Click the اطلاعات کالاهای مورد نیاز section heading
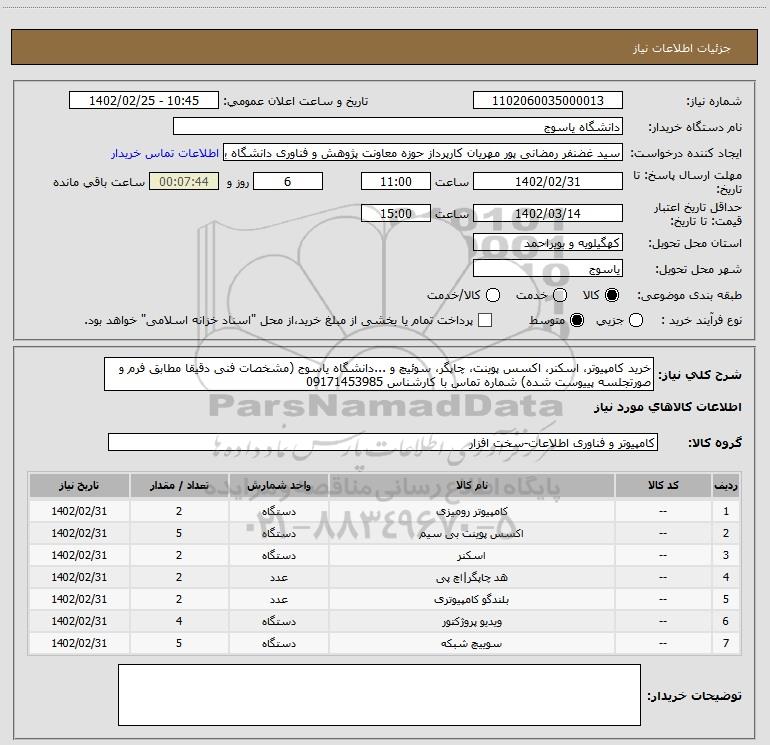 [668, 407]
